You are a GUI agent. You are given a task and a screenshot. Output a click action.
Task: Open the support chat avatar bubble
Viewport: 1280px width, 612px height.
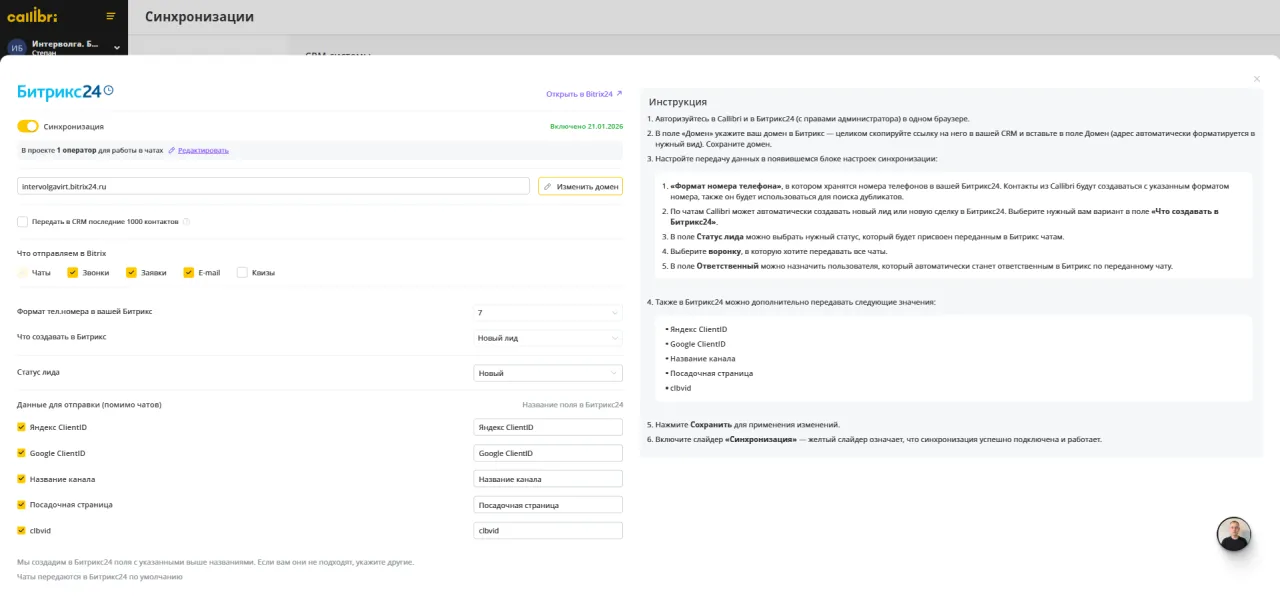click(1234, 534)
